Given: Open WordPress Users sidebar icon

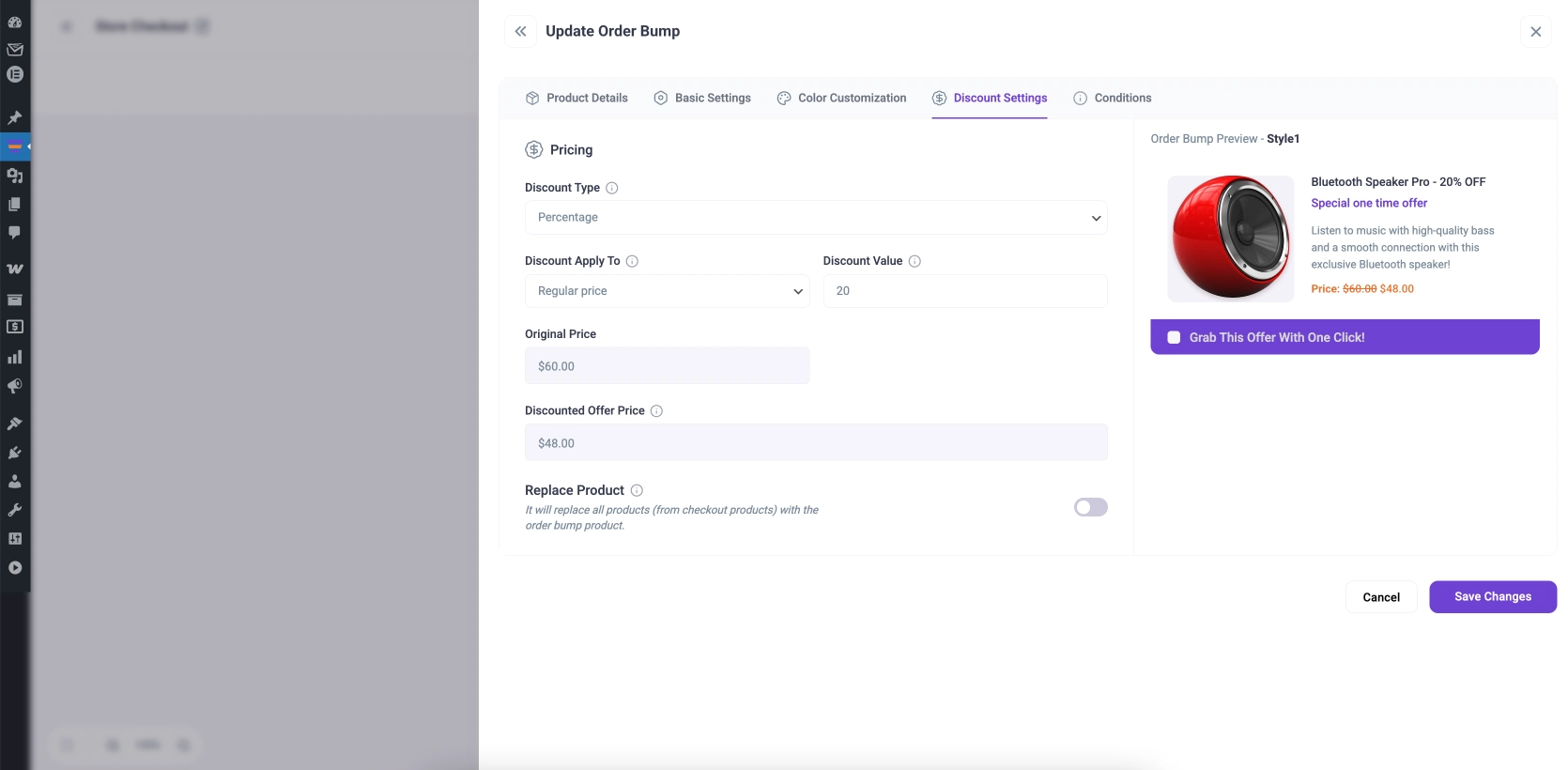Looking at the screenshot, I should [x=15, y=482].
